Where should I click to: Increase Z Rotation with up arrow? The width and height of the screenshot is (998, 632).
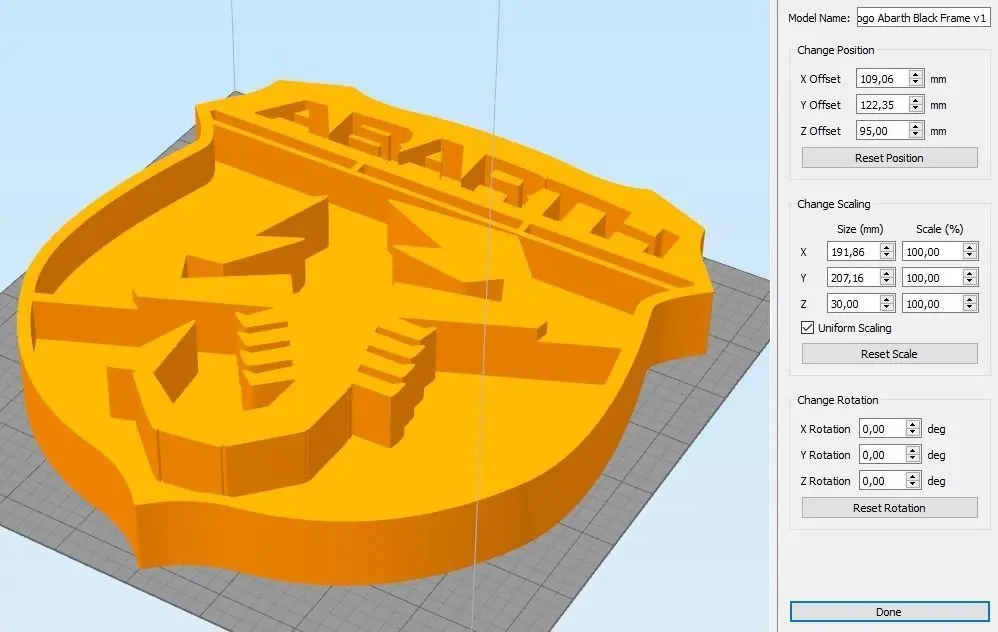913,476
